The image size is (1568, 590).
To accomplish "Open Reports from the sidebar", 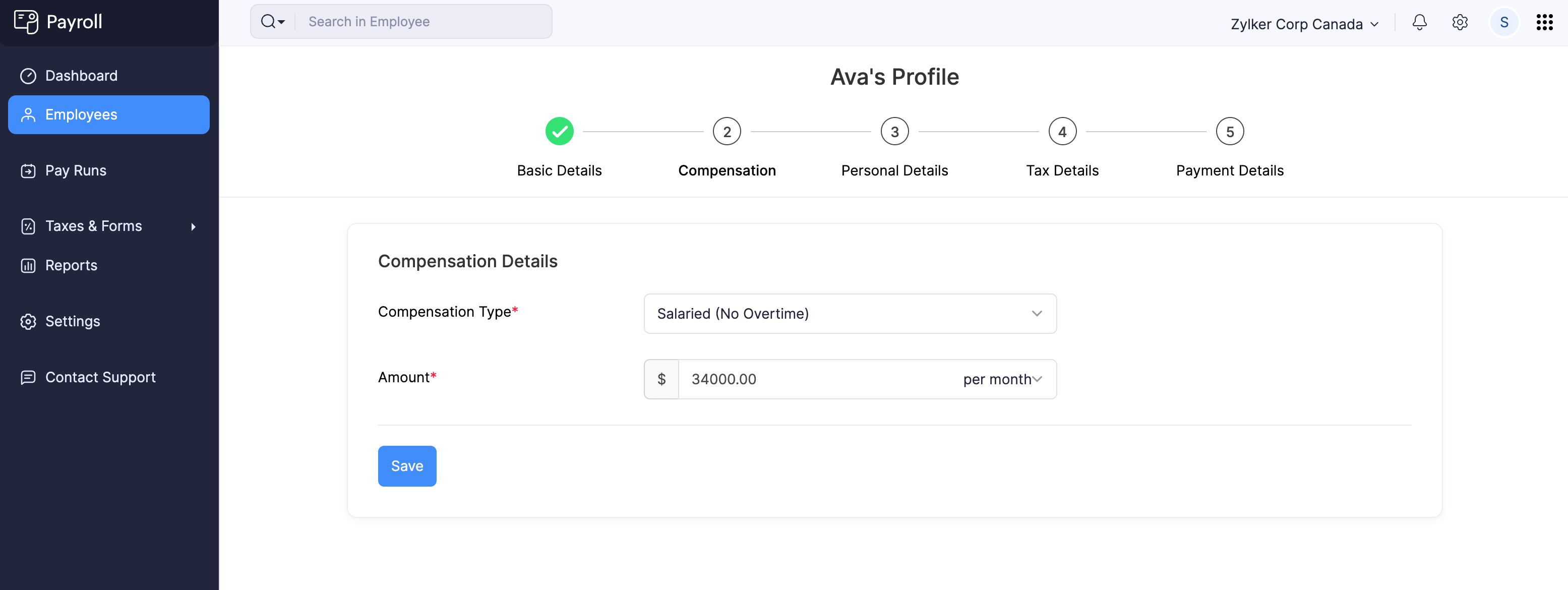I will tap(71, 265).
